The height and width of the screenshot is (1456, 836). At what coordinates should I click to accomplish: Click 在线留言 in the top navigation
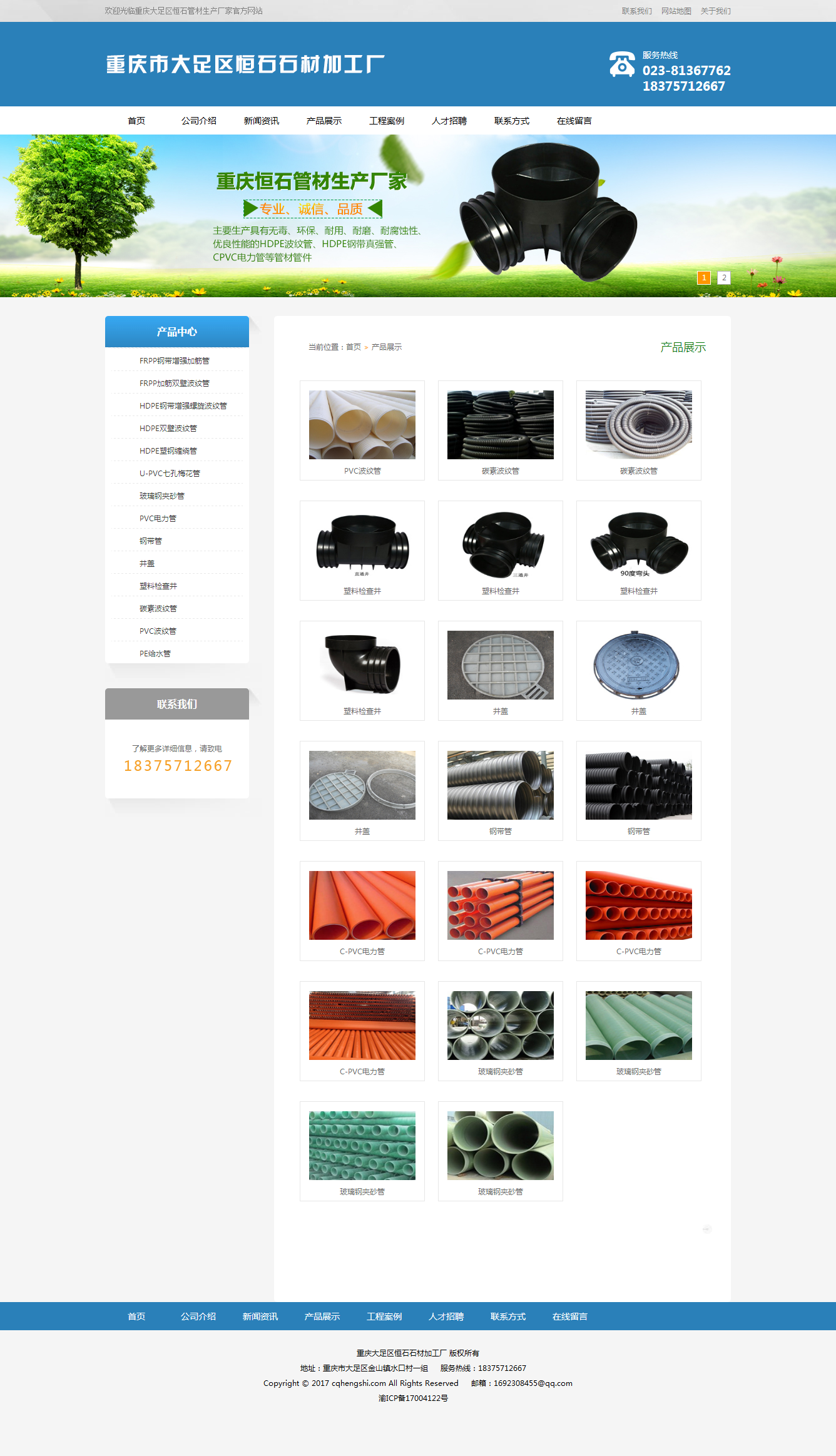[574, 121]
